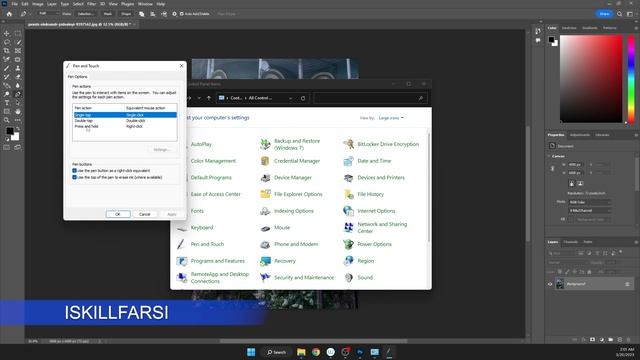
Task: Click Background layer thumbnail
Action: (x=560, y=284)
